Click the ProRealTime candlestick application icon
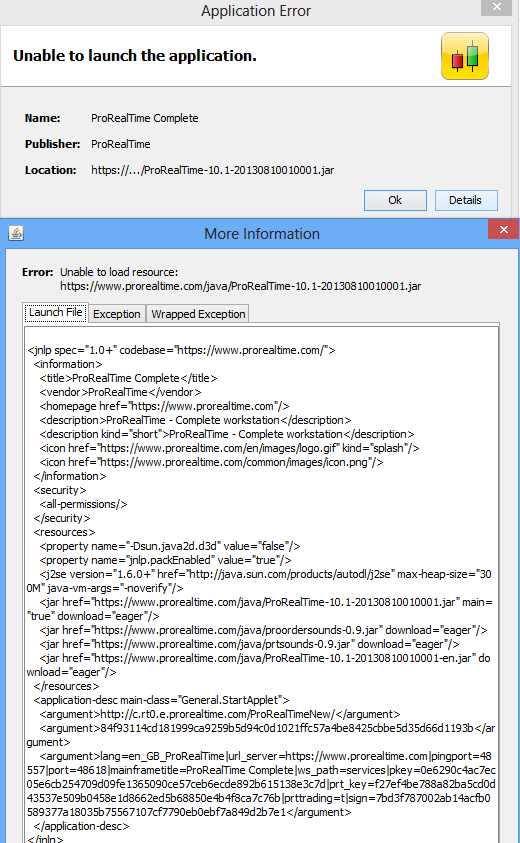Image resolution: width=520 pixels, height=843 pixels. (465, 56)
